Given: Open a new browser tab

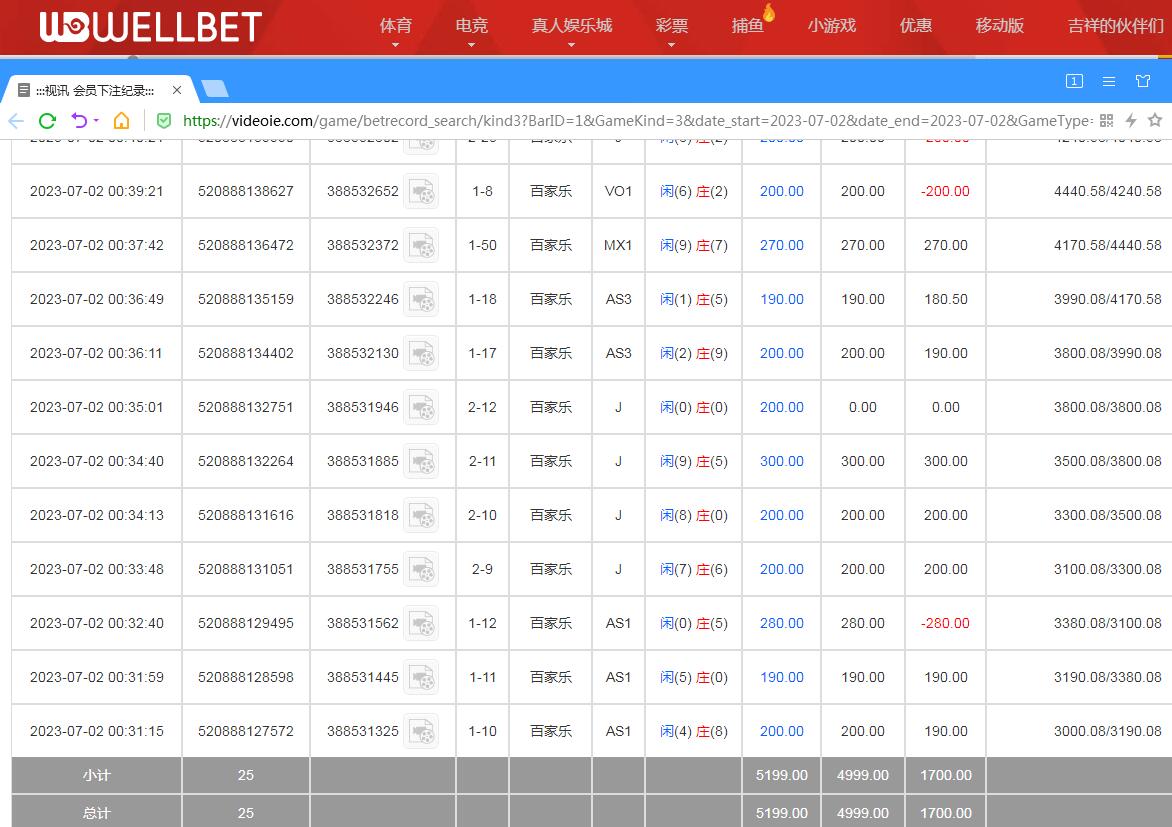Looking at the screenshot, I should point(214,90).
